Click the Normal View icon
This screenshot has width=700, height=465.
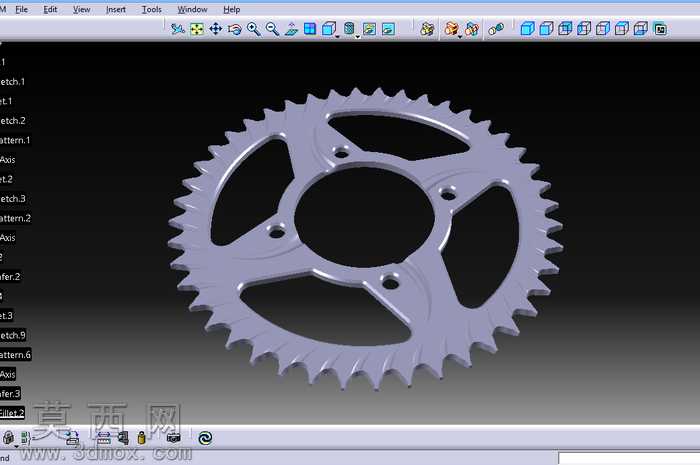coord(291,29)
